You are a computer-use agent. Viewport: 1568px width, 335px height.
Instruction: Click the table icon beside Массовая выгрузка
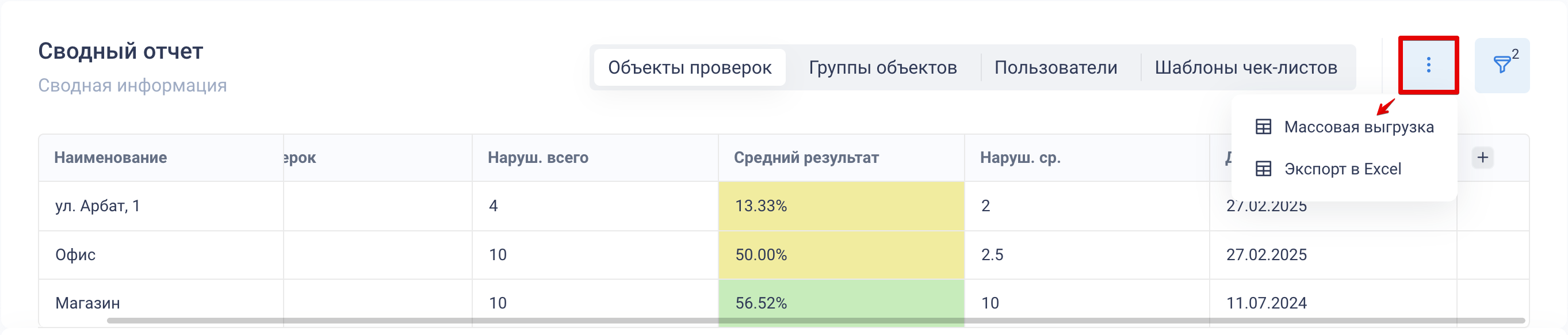(1264, 127)
